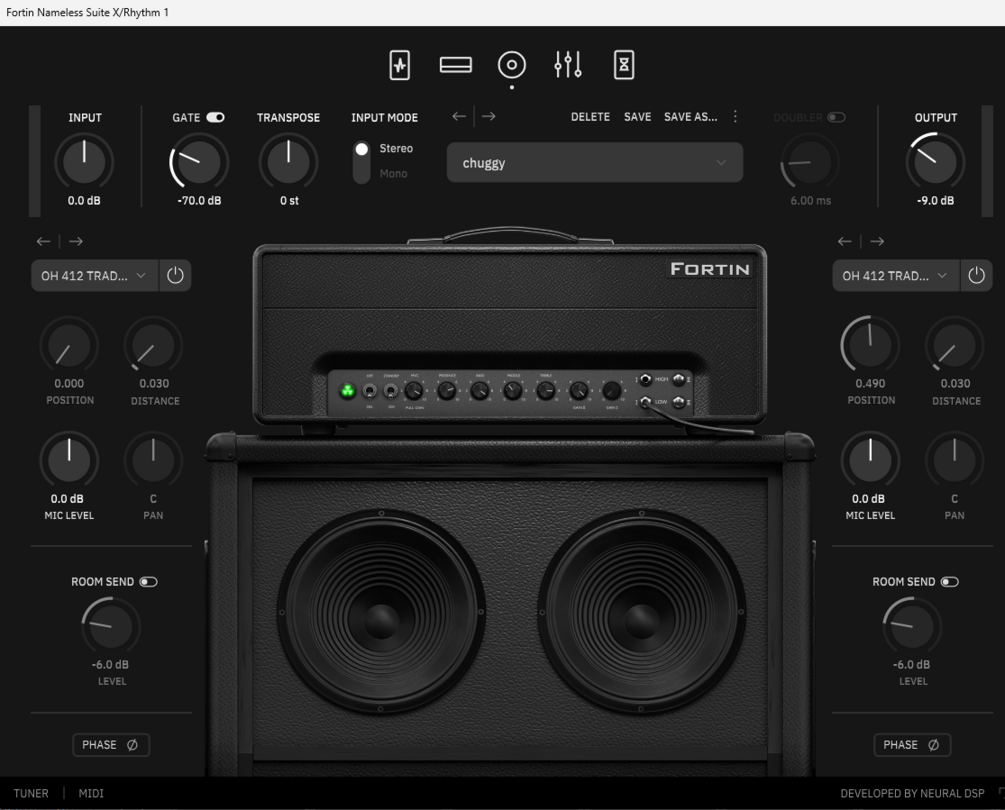Open the MIDI settings

[91, 793]
